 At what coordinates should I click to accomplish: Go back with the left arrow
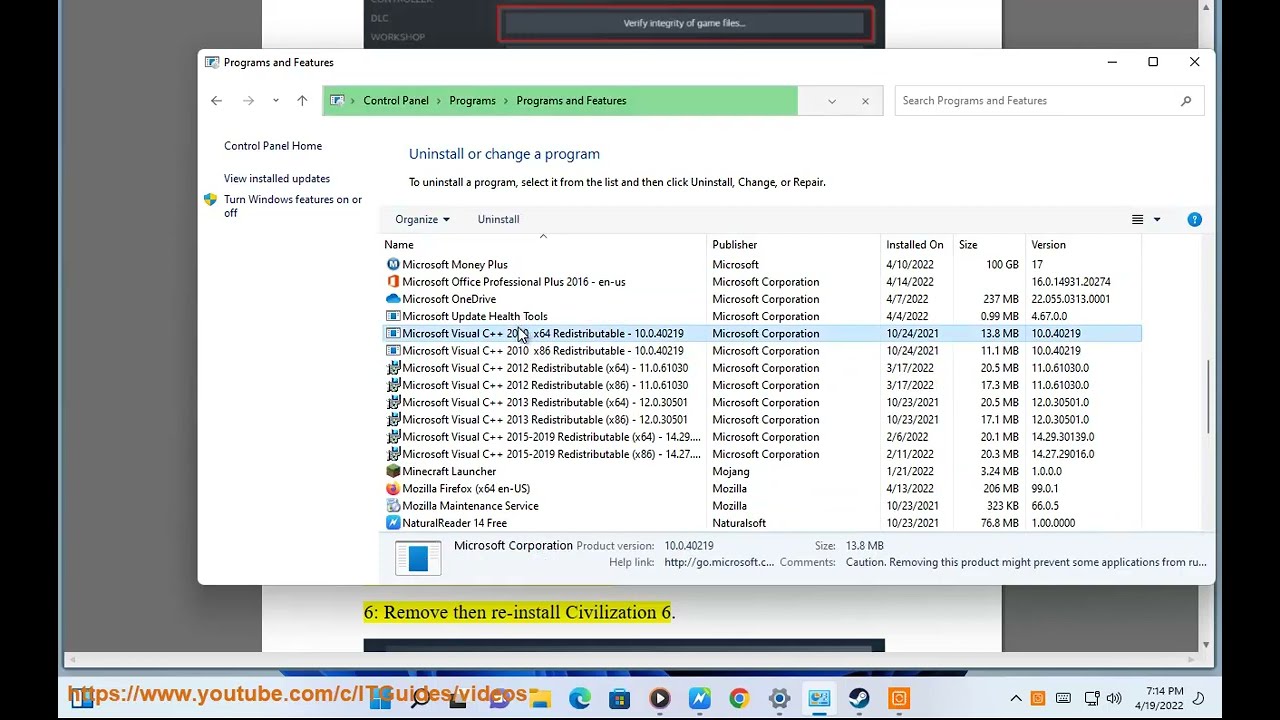pos(216,100)
